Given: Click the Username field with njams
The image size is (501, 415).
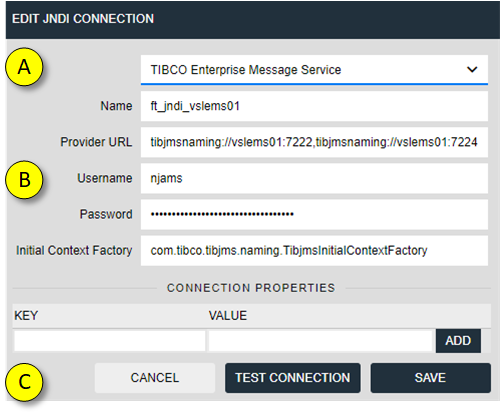Looking at the screenshot, I should pos(314,178).
